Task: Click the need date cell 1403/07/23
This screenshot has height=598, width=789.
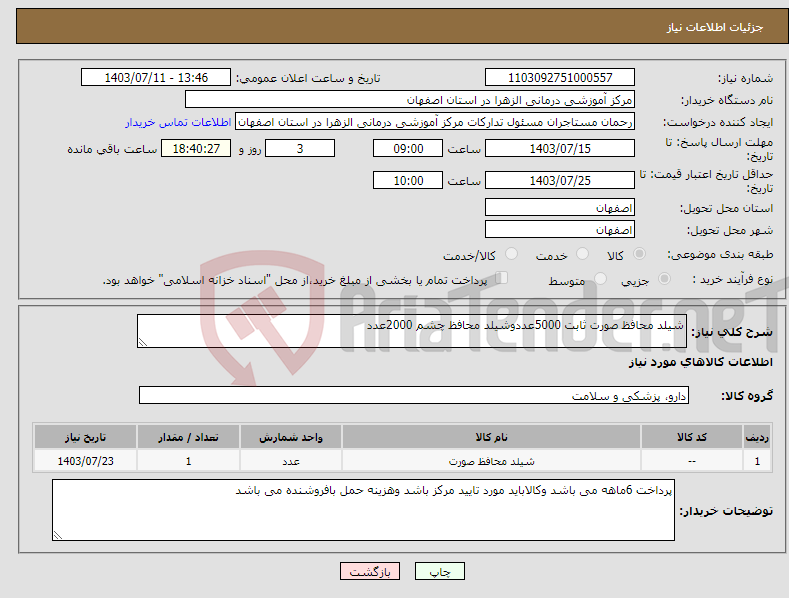Action: coord(85,461)
